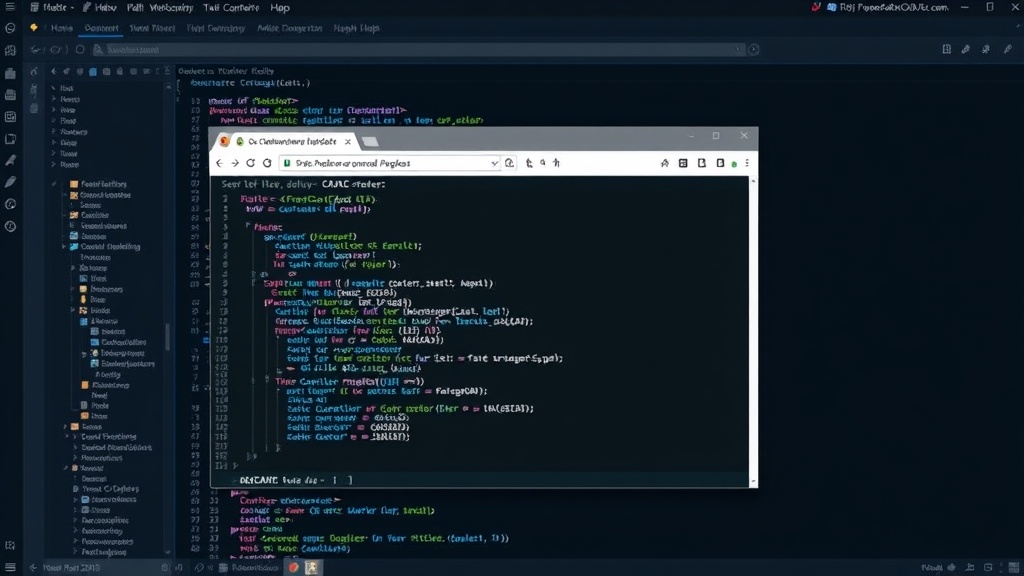Switch to the Home tab in IDE
The width and height of the screenshot is (1024, 576).
pyautogui.click(x=62, y=28)
